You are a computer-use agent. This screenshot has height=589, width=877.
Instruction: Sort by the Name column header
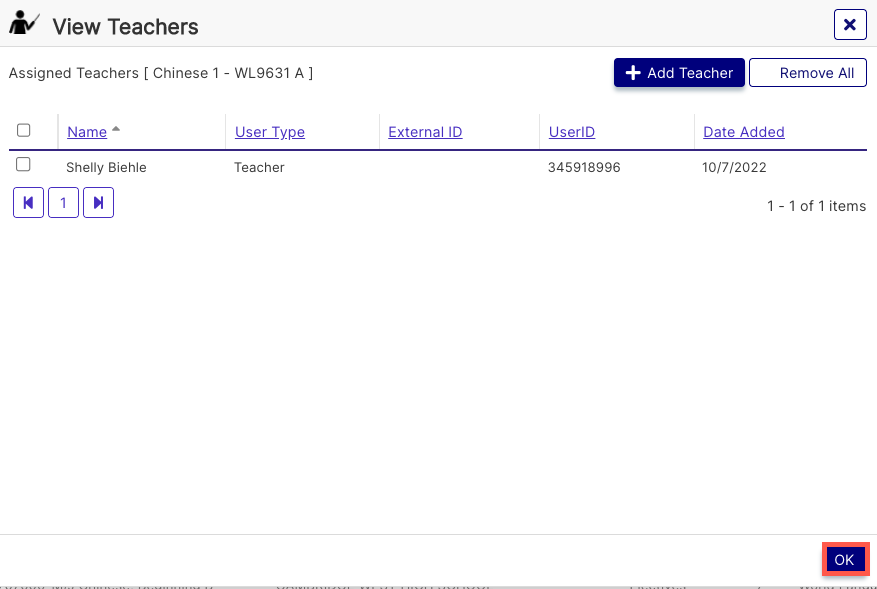[x=87, y=132]
